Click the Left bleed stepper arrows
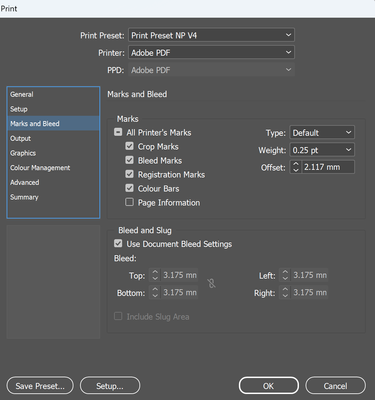375x400 pixels. [x=285, y=275]
